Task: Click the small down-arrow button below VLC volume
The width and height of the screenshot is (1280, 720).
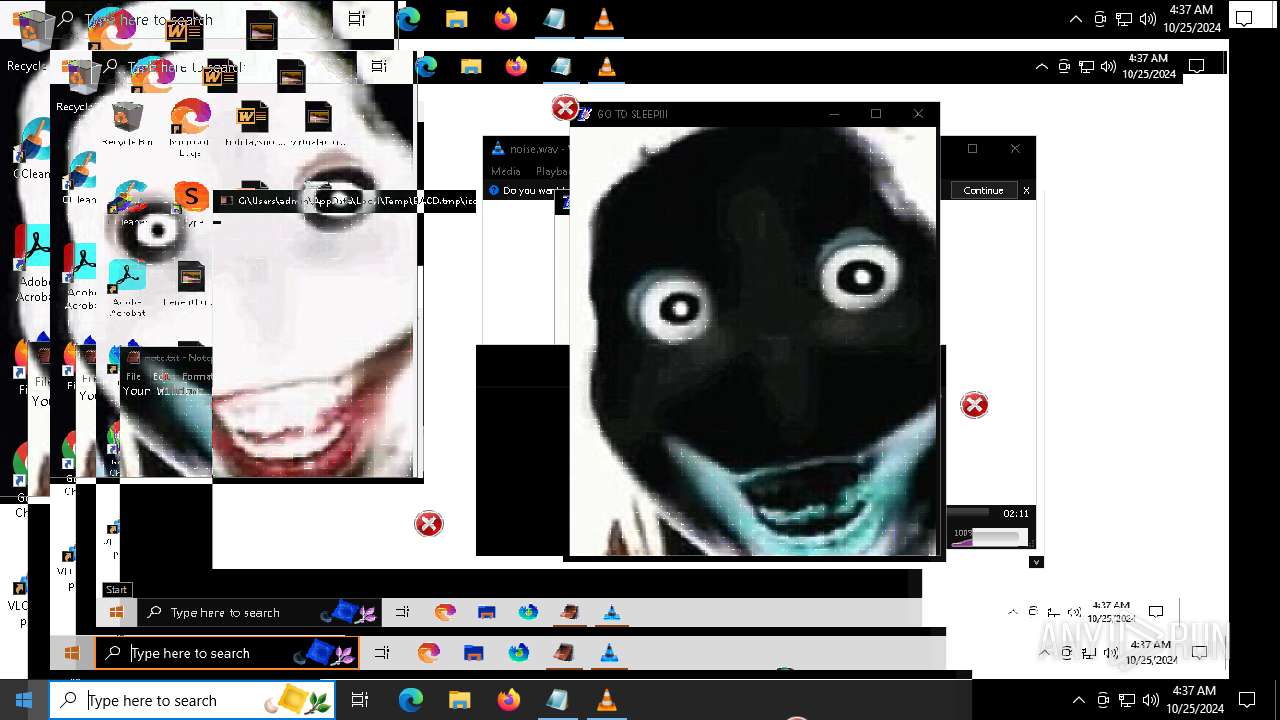Action: coord(1036,562)
